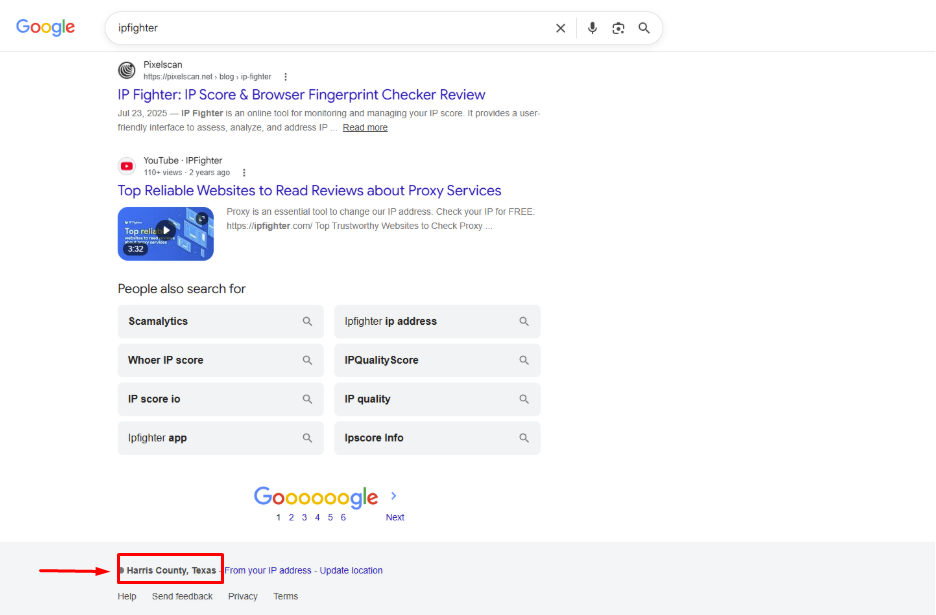Viewport: 936px width, 615px height.
Task: Play the 3:32 video thumbnail
Action: [x=165, y=233]
